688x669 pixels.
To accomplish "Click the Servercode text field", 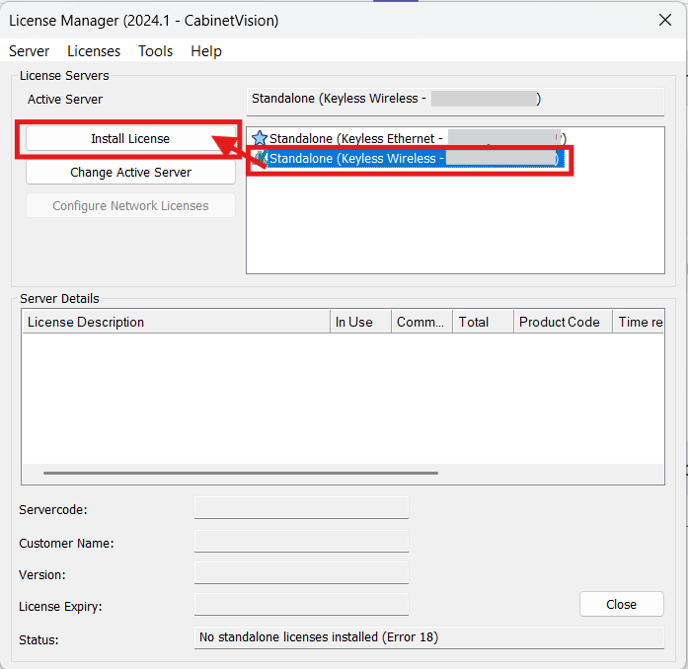I will pos(301,509).
